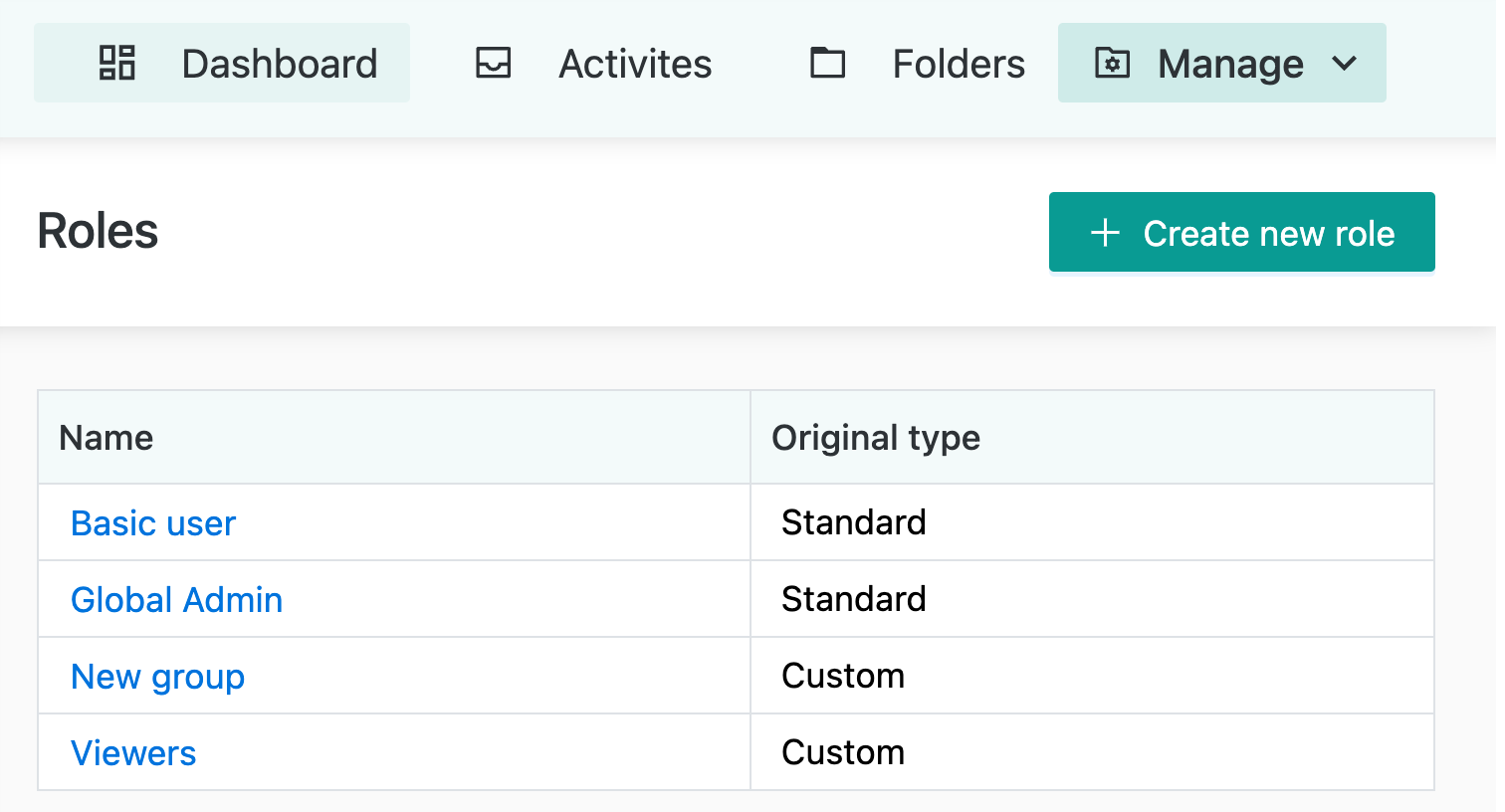Click the Folders folder icon
This screenshot has width=1505, height=812.
click(x=827, y=63)
